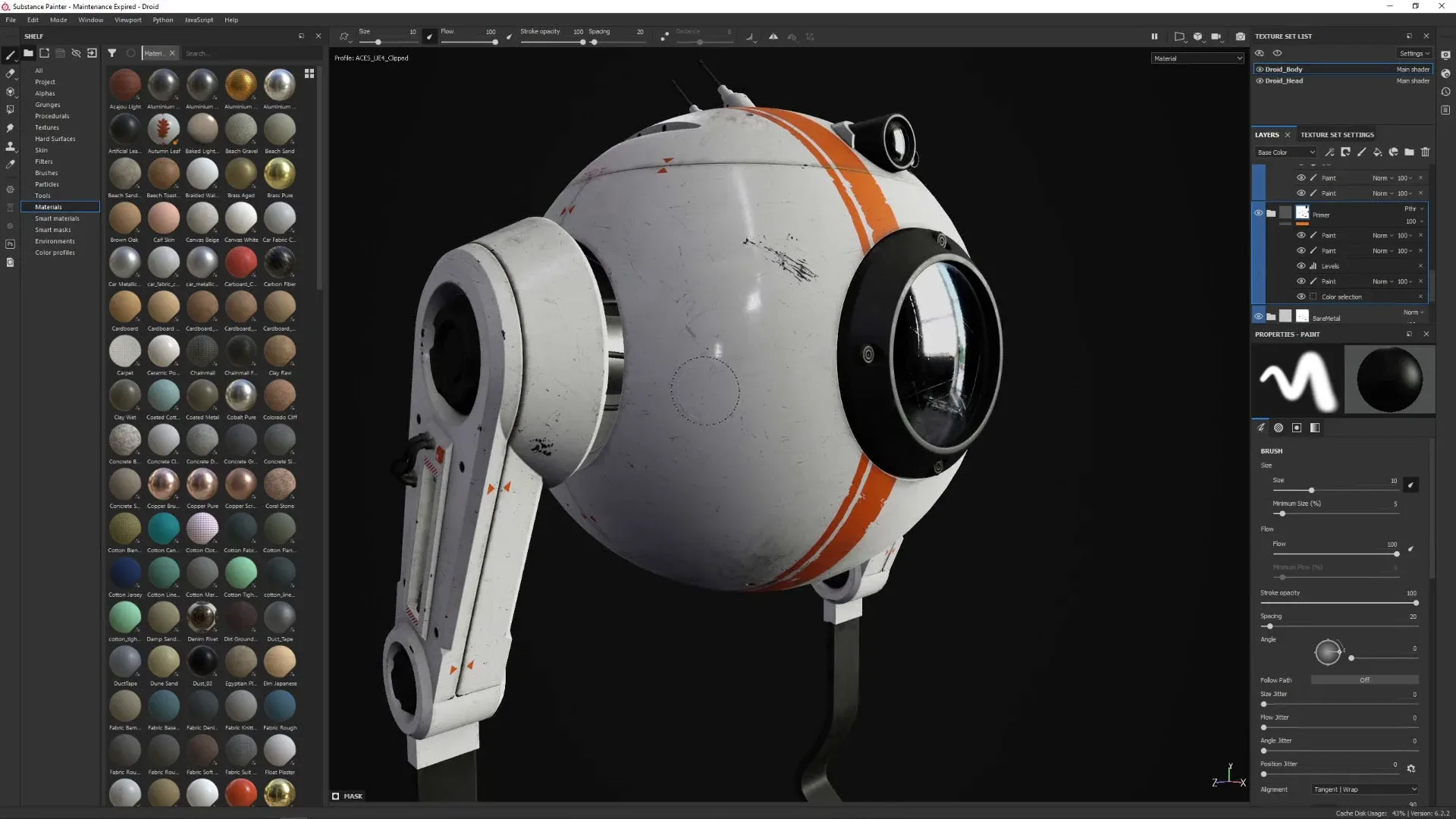Click the lazy mouse icon in top toolbar
Screen dimensions: 1456x819
[x=665, y=36]
